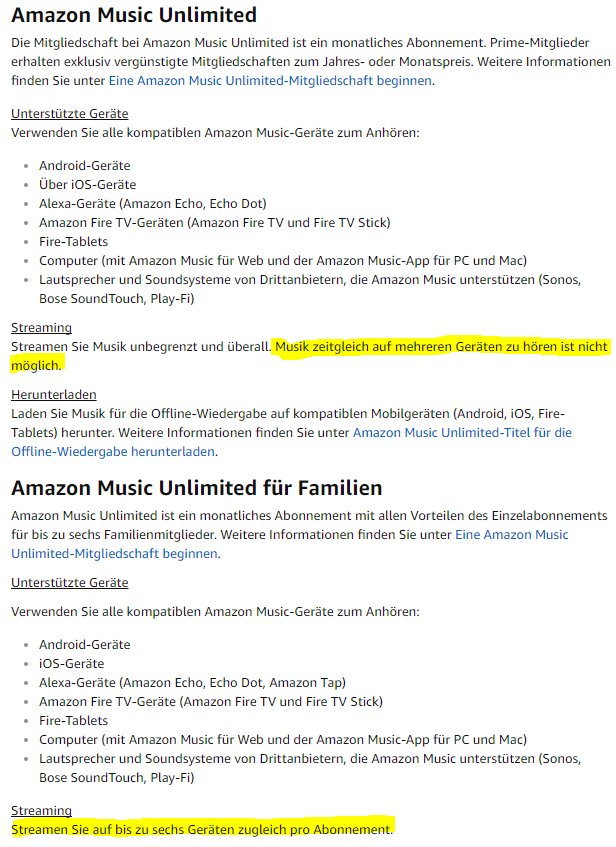The image size is (616, 847).
Task: Click the first 'Unterstützte Geräte' subheading
Action: (70, 114)
